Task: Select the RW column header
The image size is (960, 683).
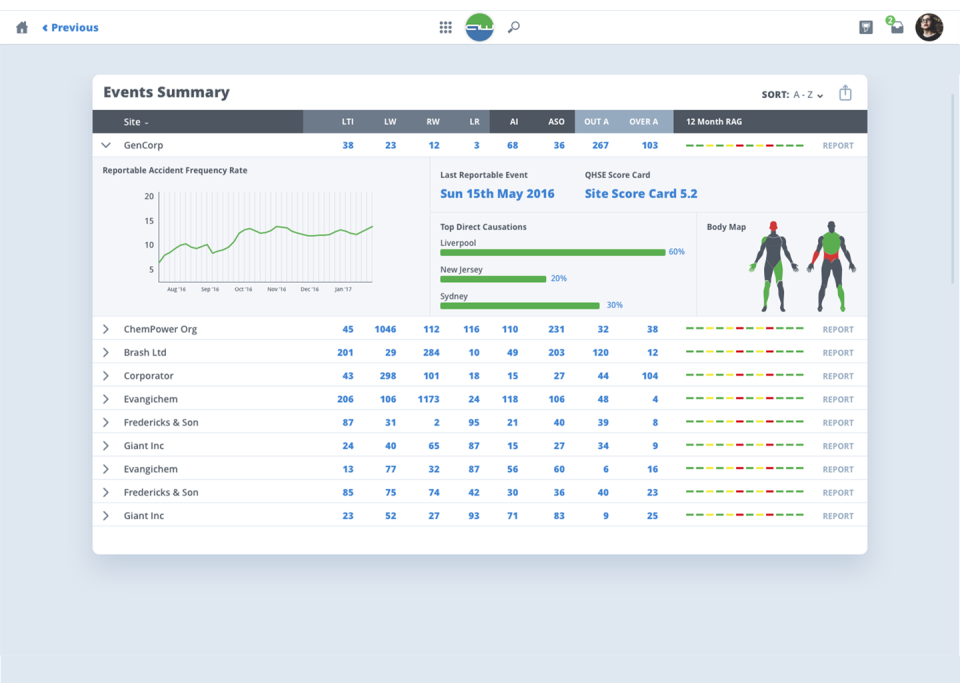Action: [x=433, y=122]
